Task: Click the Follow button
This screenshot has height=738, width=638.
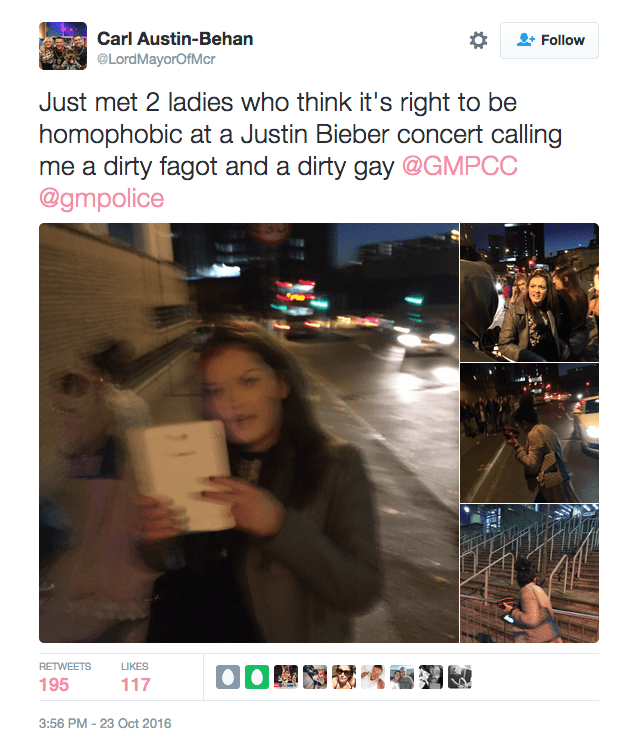Action: tap(549, 40)
